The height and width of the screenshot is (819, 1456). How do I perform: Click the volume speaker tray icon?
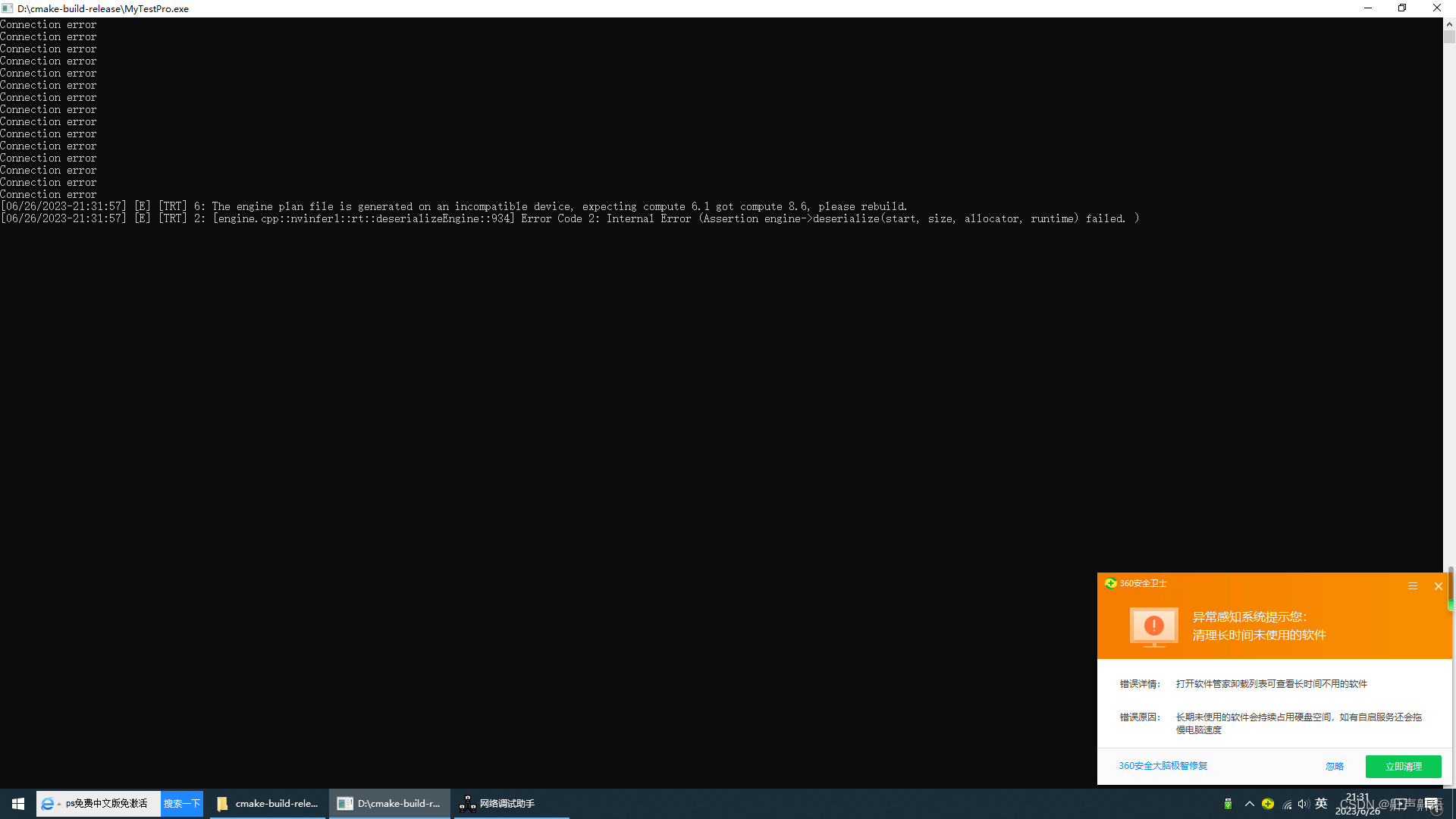coord(1304,804)
